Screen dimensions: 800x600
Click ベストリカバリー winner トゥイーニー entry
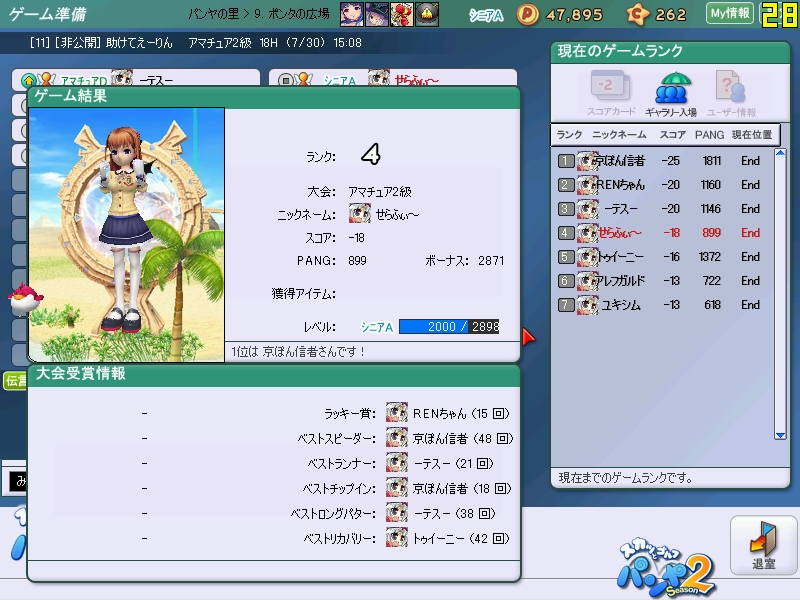447,538
